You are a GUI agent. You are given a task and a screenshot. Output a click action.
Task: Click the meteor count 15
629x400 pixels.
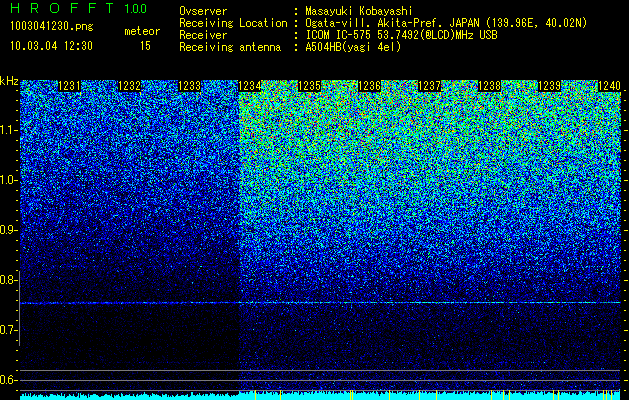pyautogui.click(x=145, y=46)
